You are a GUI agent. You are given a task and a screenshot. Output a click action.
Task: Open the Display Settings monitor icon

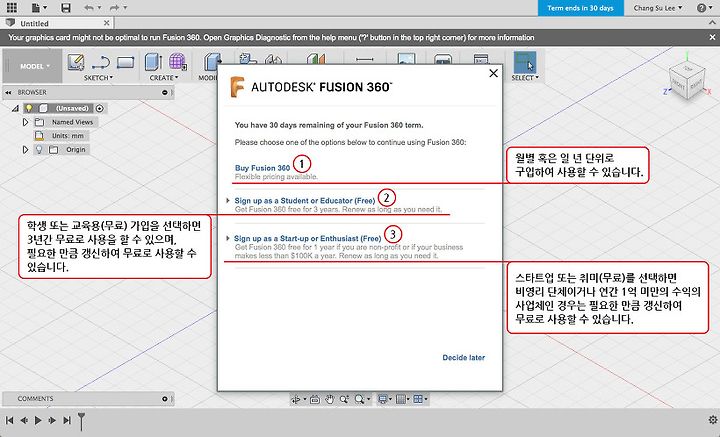tap(383, 399)
